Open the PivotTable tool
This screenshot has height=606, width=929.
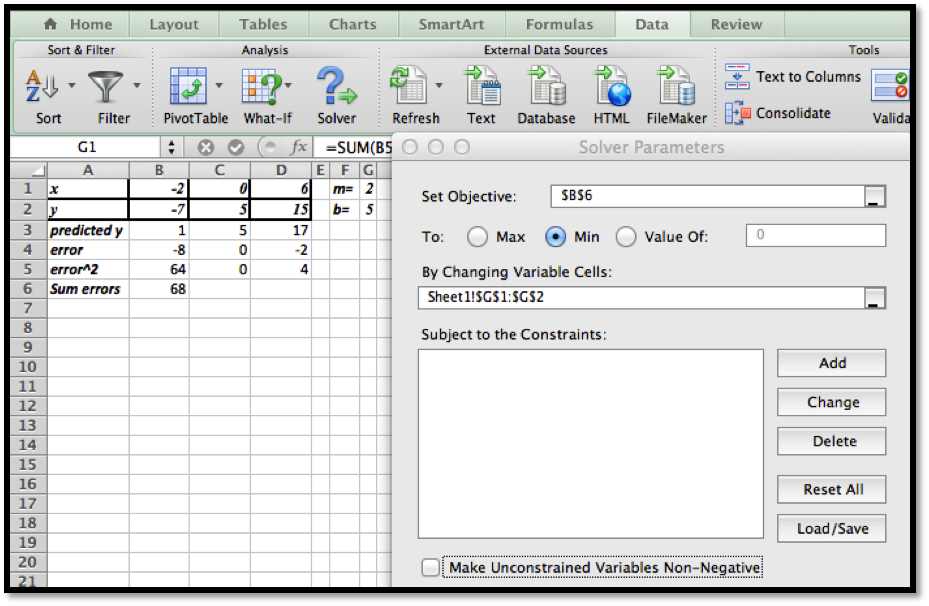(x=188, y=87)
